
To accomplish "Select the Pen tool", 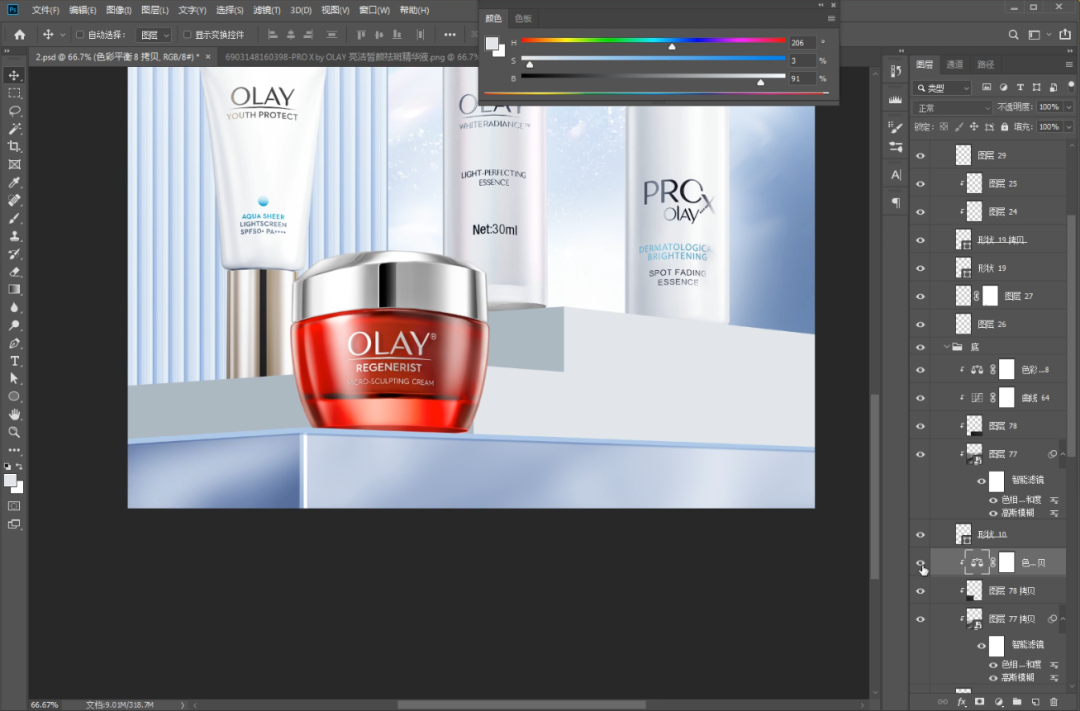I will point(14,343).
